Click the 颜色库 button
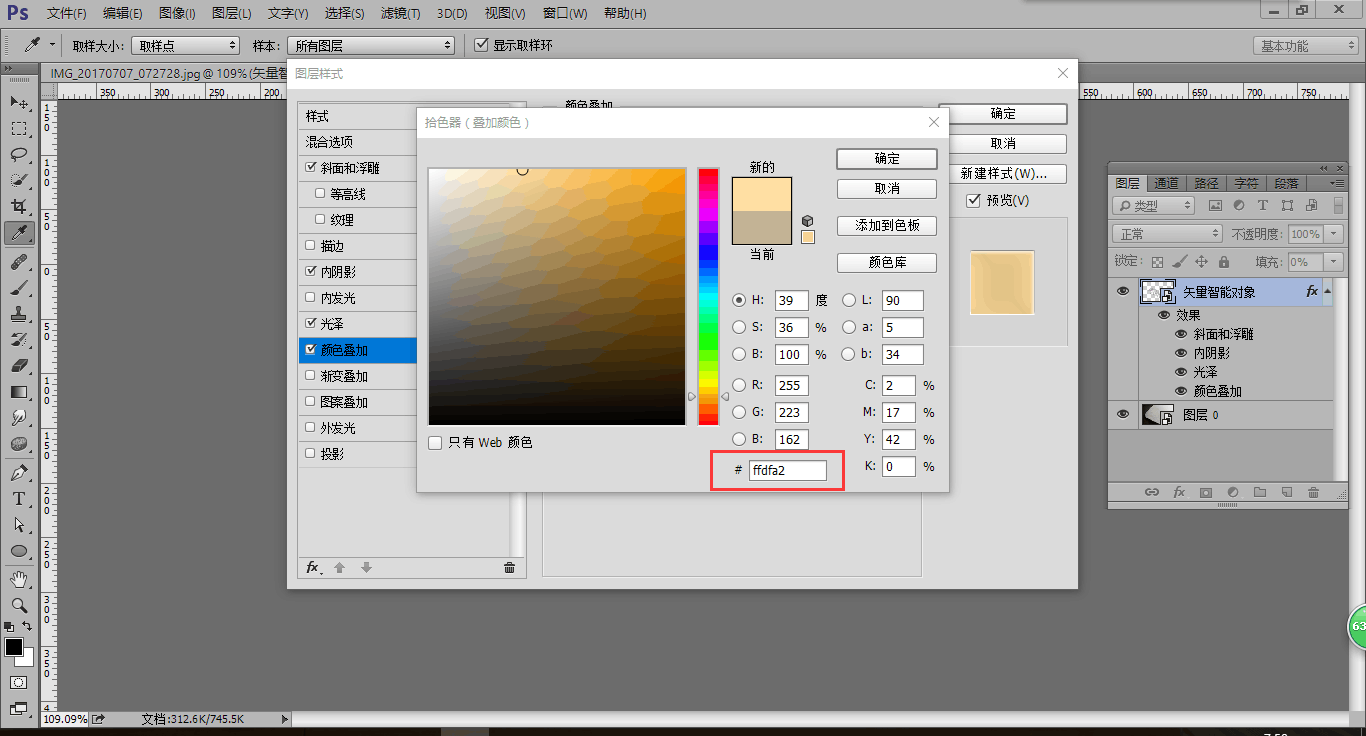 pyautogui.click(x=886, y=263)
